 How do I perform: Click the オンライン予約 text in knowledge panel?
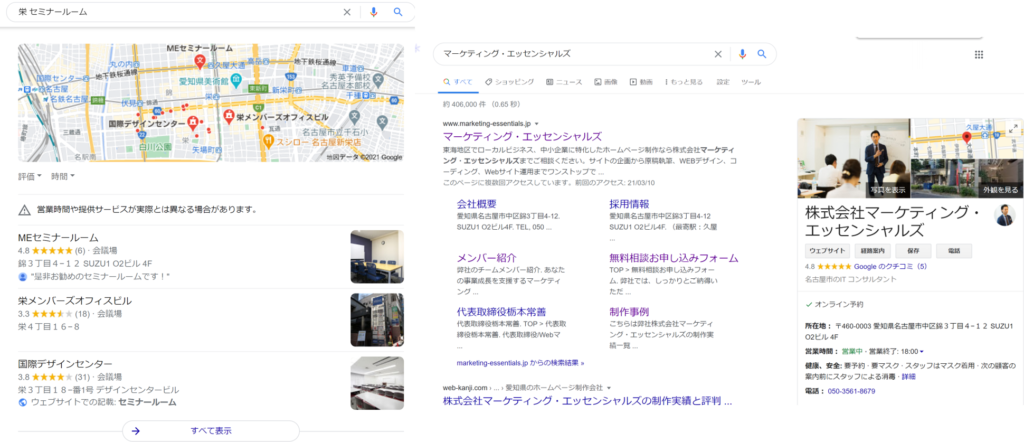point(839,304)
